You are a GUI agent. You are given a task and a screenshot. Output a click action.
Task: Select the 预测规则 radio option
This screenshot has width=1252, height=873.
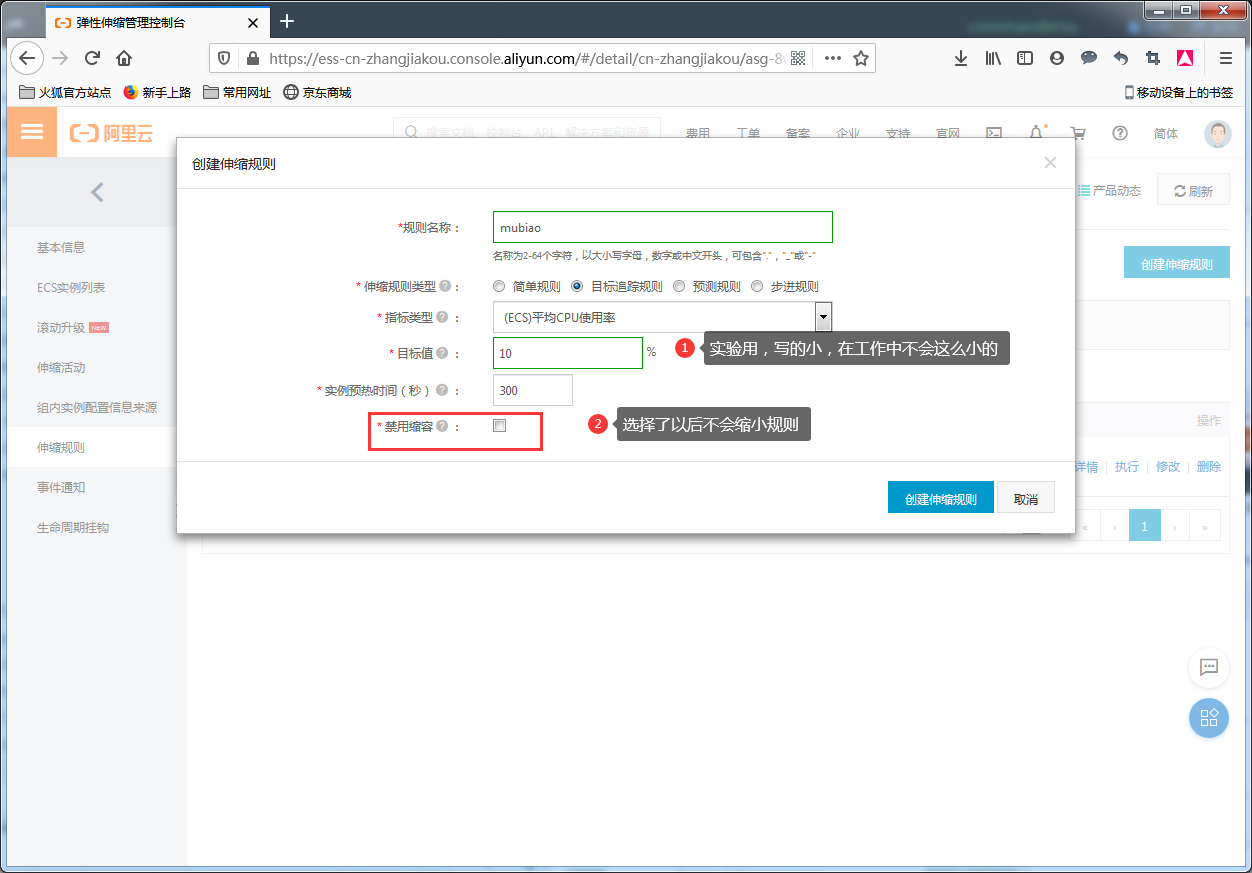pos(679,286)
